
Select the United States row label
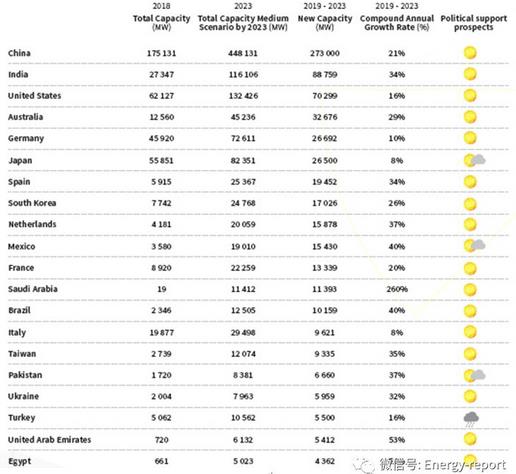click(35, 96)
